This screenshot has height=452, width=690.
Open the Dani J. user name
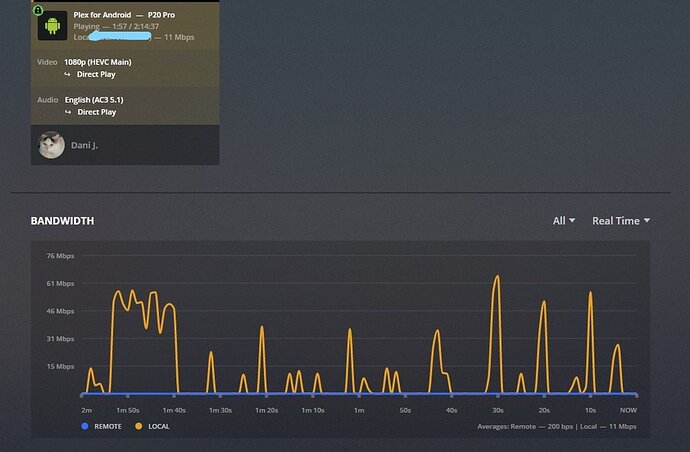coord(84,145)
